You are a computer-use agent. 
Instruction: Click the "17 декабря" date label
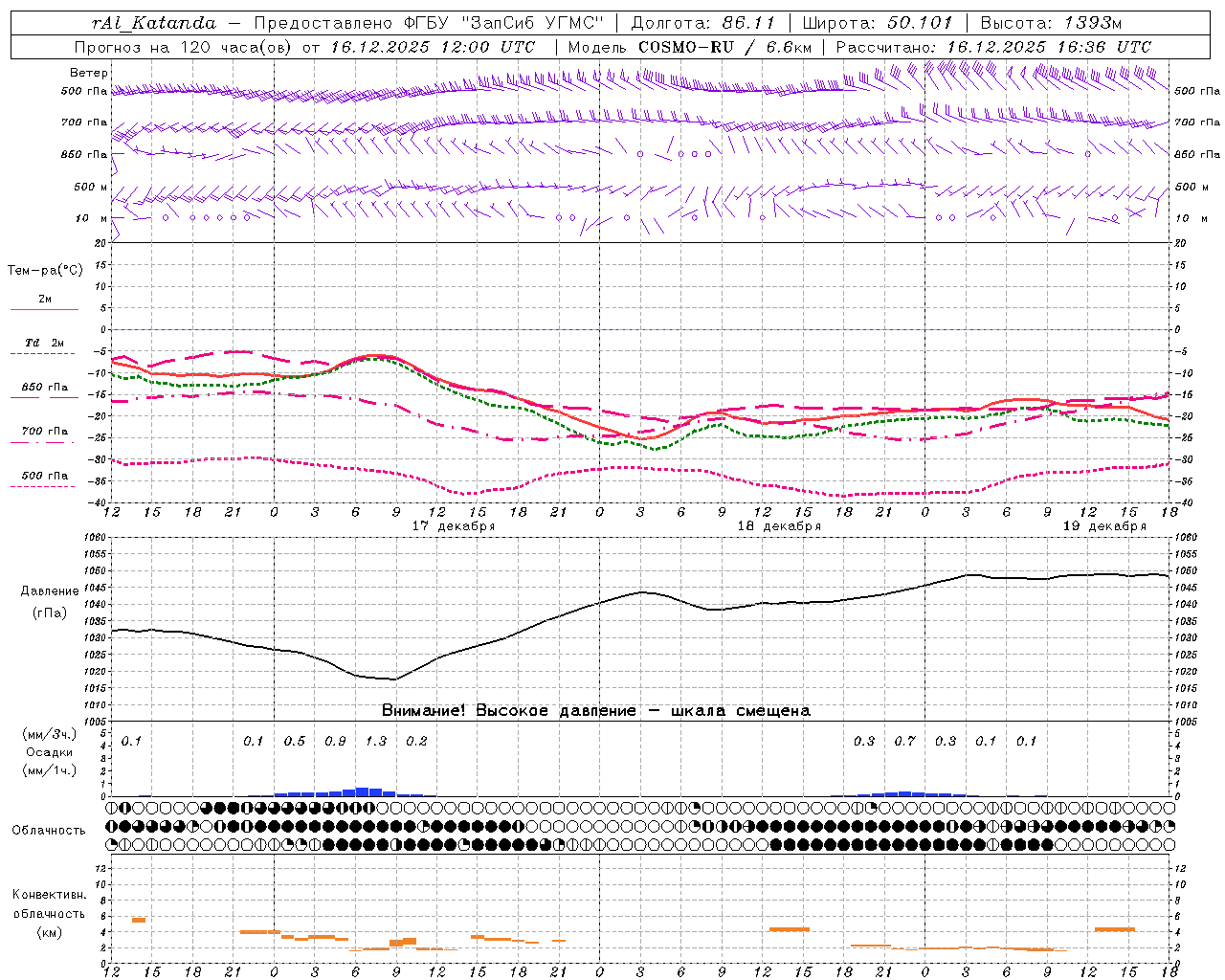coord(454,526)
